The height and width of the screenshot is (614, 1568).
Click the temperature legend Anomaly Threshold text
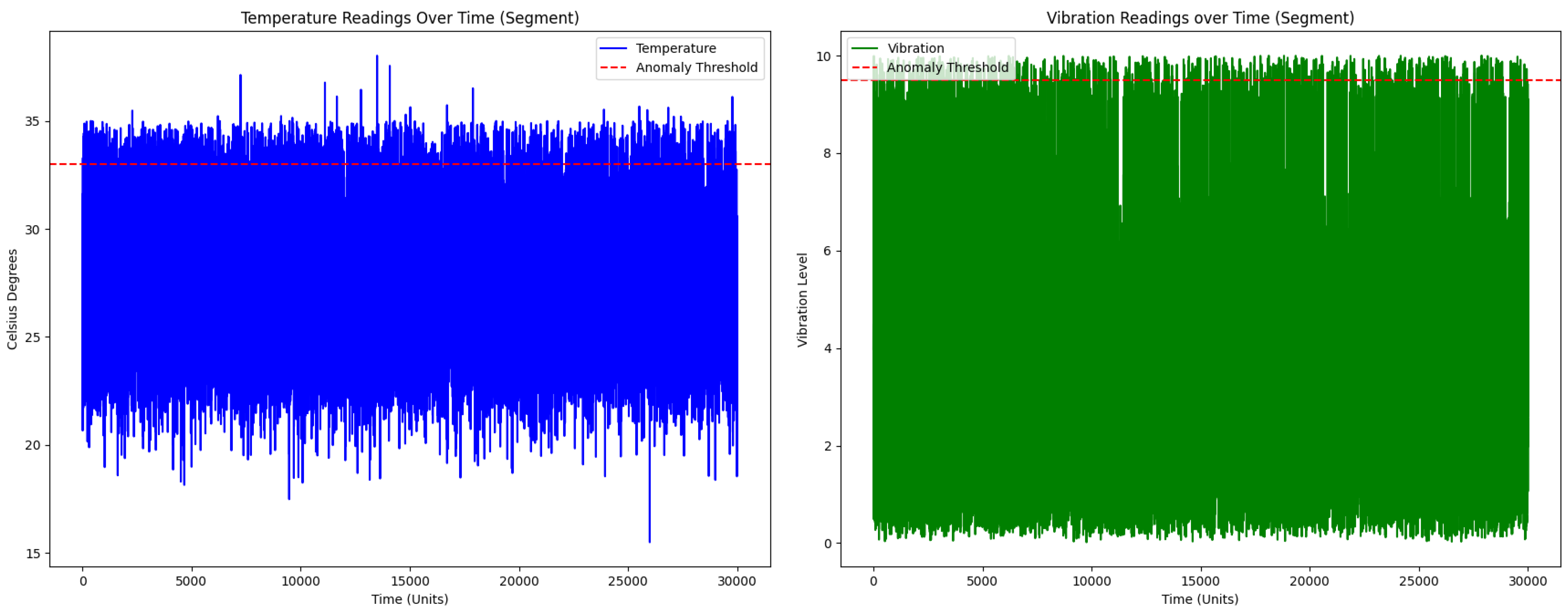[x=696, y=68]
